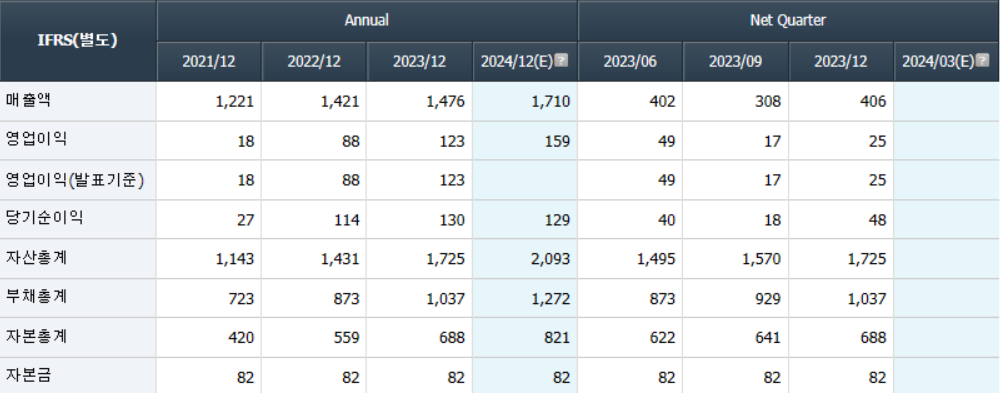Click 영업이익 estimate value 159
Screen dimensions: 1000x393
coord(558,142)
